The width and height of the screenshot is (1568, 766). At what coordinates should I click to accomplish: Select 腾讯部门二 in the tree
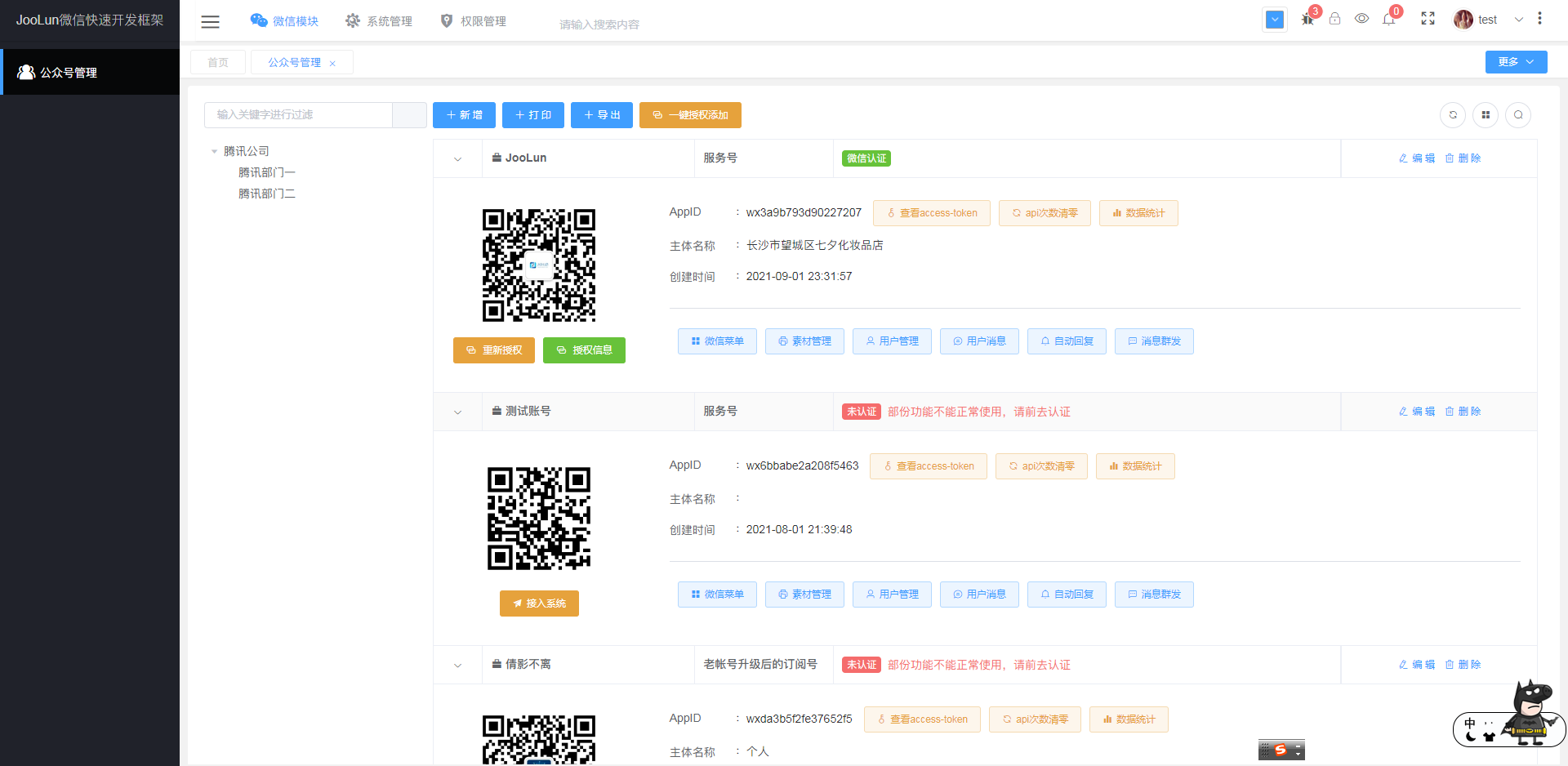point(267,194)
